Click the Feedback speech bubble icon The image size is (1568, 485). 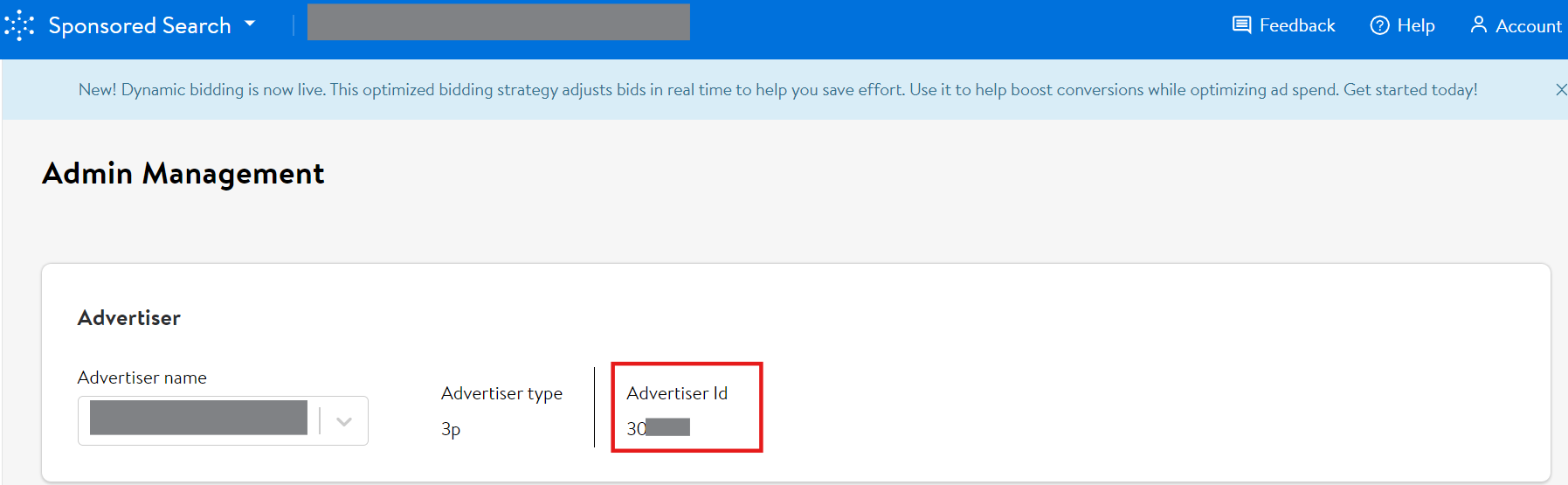[1241, 24]
